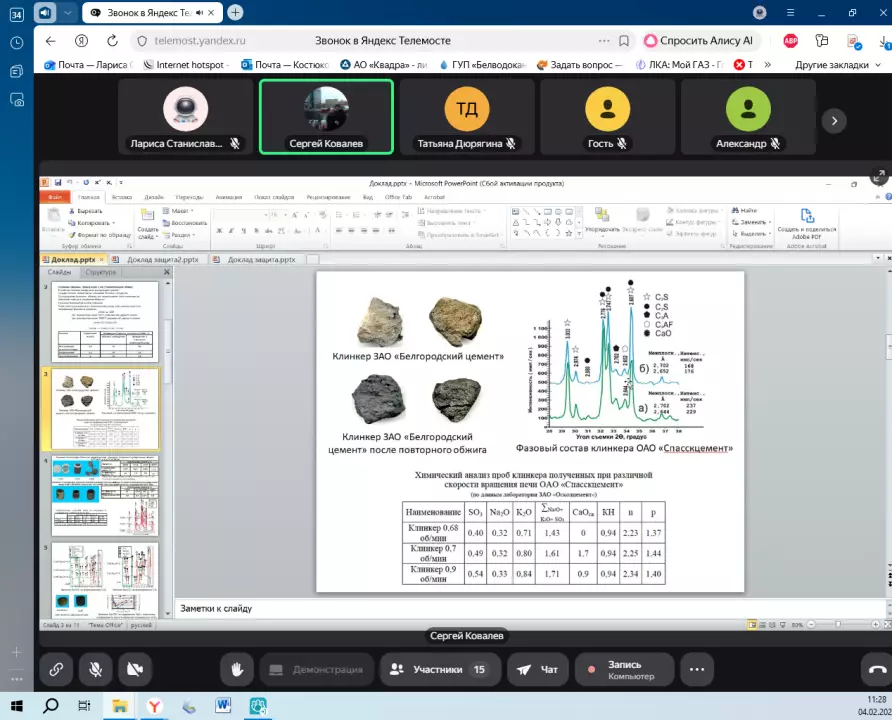
Task: Open browser history in left sidebar
Action: 16,43
